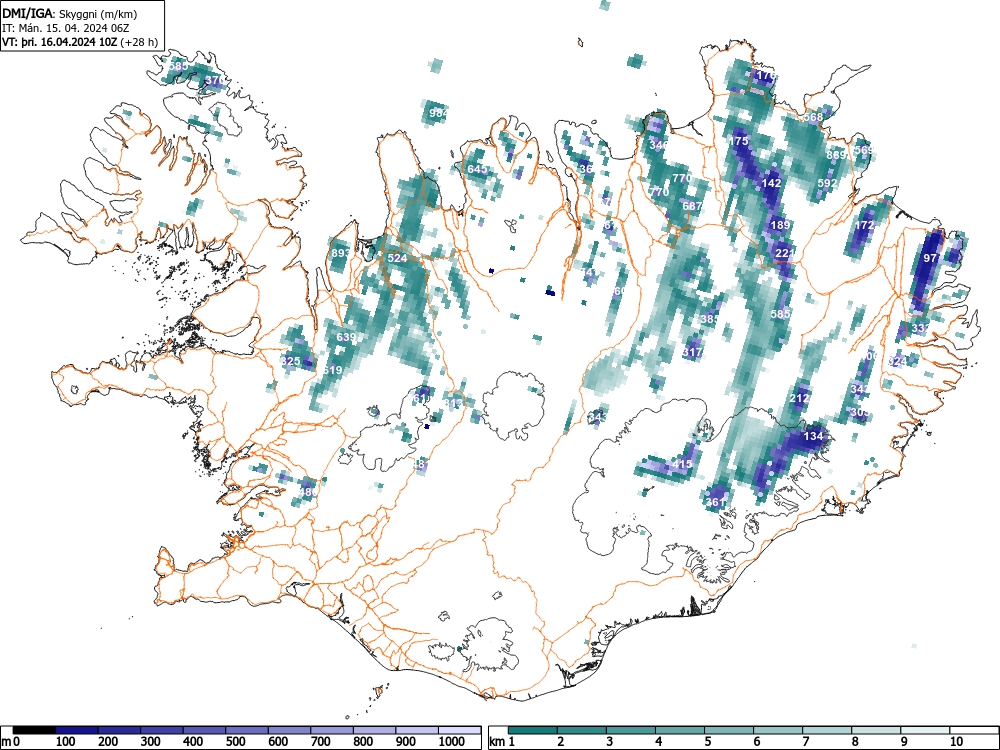This screenshot has height=750, width=1000.
Task: Click the visibility value 984 on the map
Action: pos(439,113)
